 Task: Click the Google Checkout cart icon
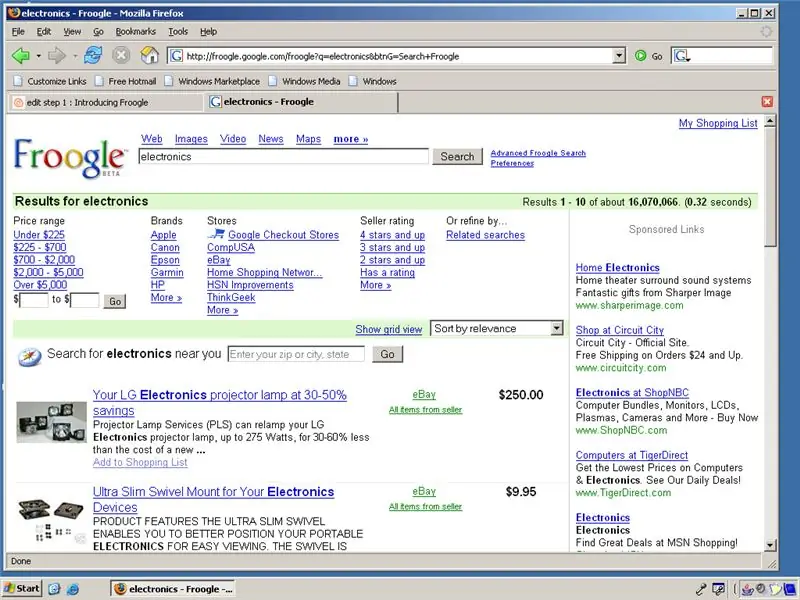click(x=216, y=234)
